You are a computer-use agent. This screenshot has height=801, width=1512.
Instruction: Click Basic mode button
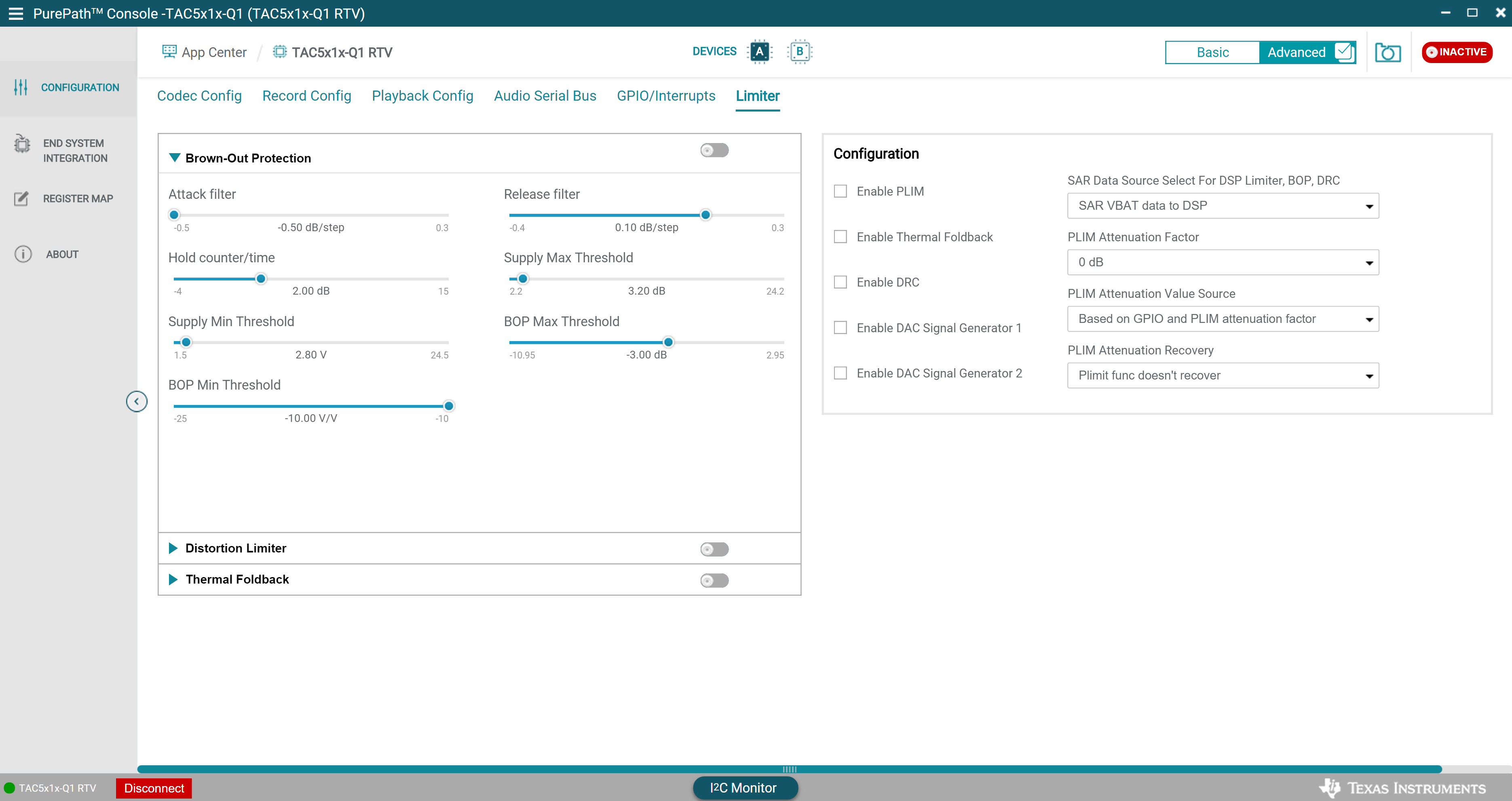(1213, 52)
